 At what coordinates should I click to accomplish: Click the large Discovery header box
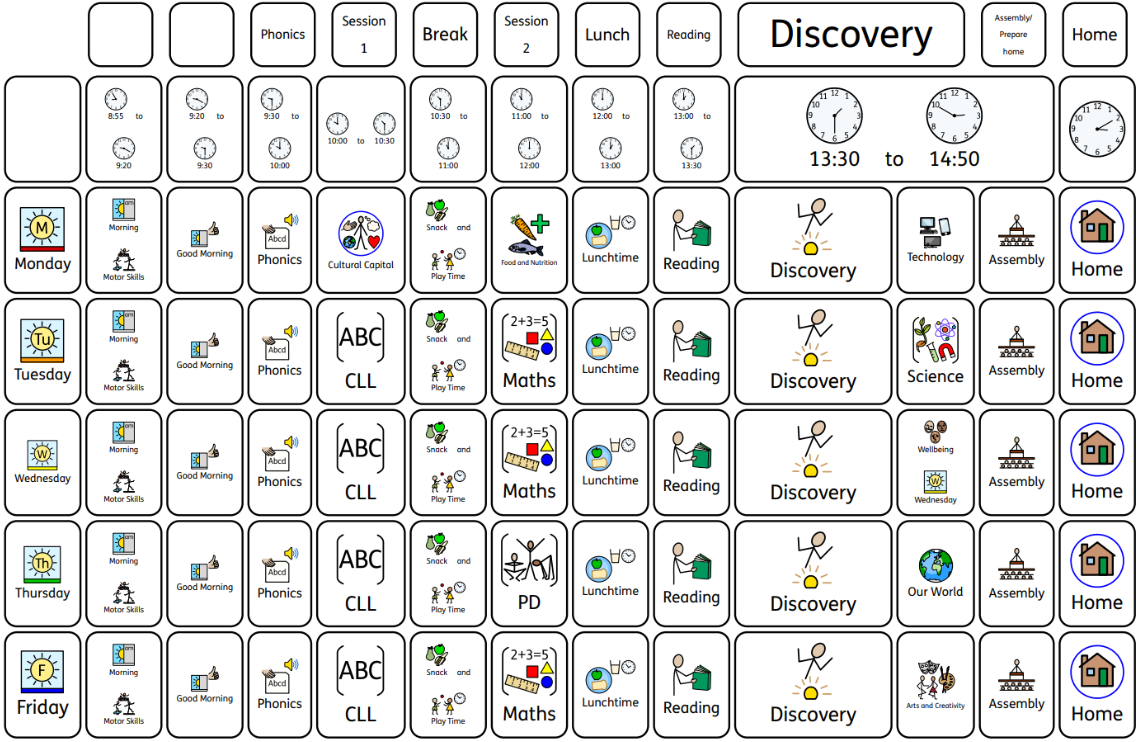click(x=850, y=35)
